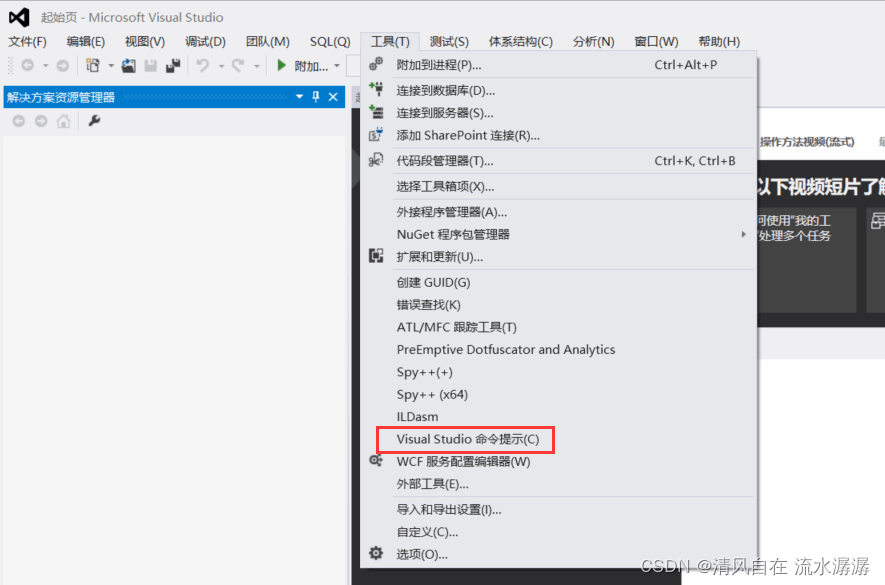This screenshot has height=585, width=885.
Task: Click the undo toolbar icon
Action: click(x=203, y=66)
